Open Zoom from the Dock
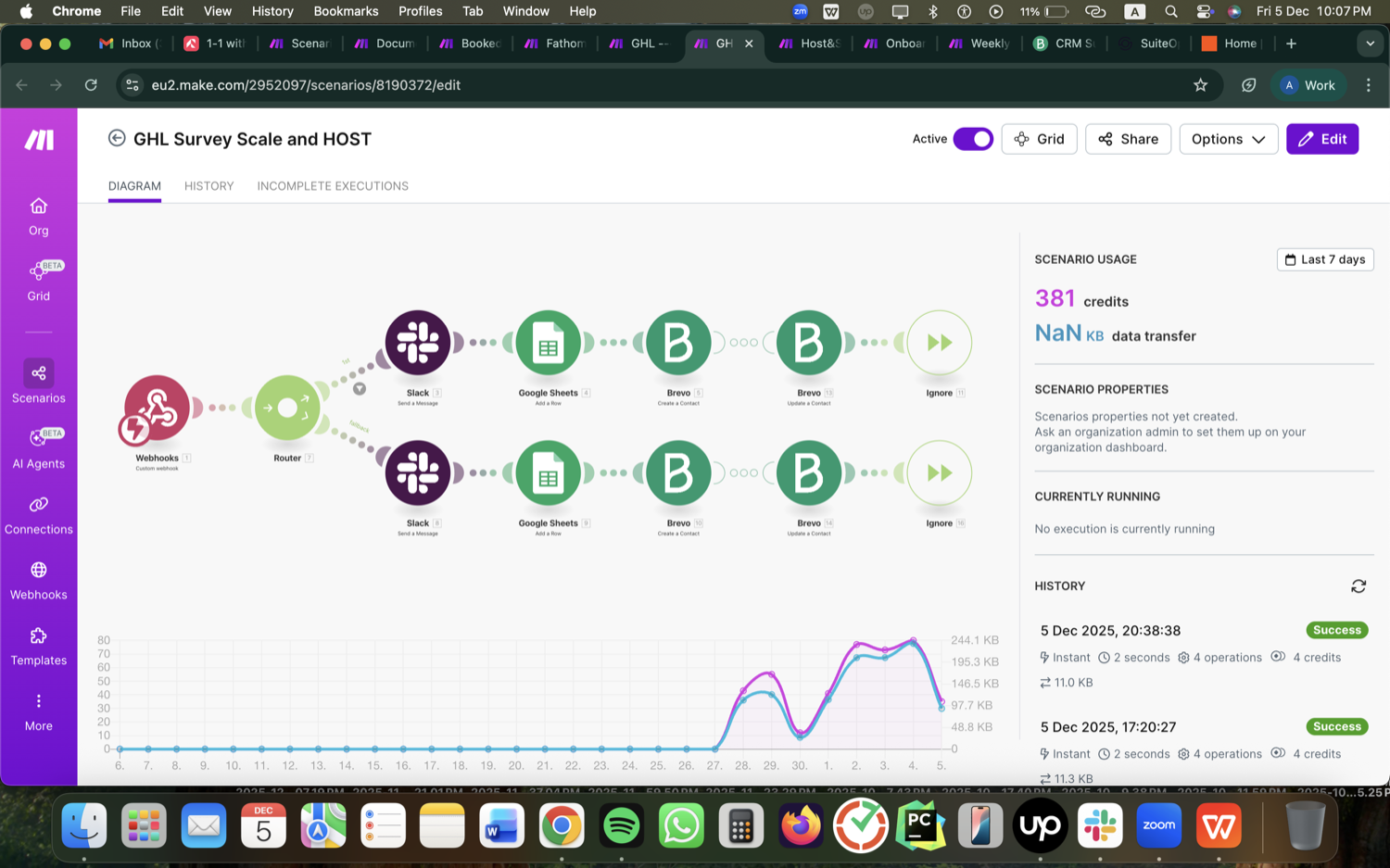This screenshot has height=868, width=1390. click(1159, 825)
